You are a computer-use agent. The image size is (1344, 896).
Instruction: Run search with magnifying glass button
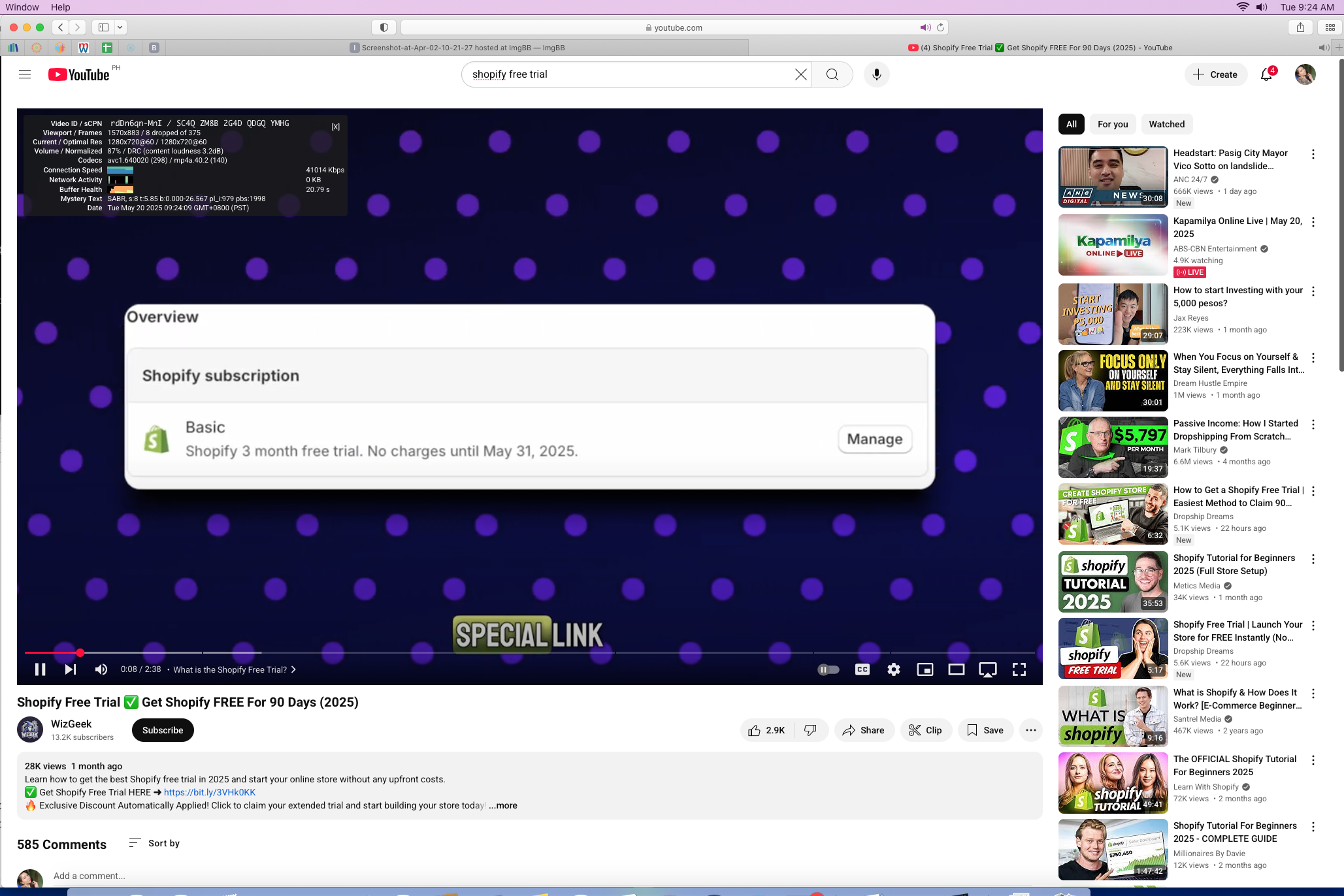click(832, 74)
